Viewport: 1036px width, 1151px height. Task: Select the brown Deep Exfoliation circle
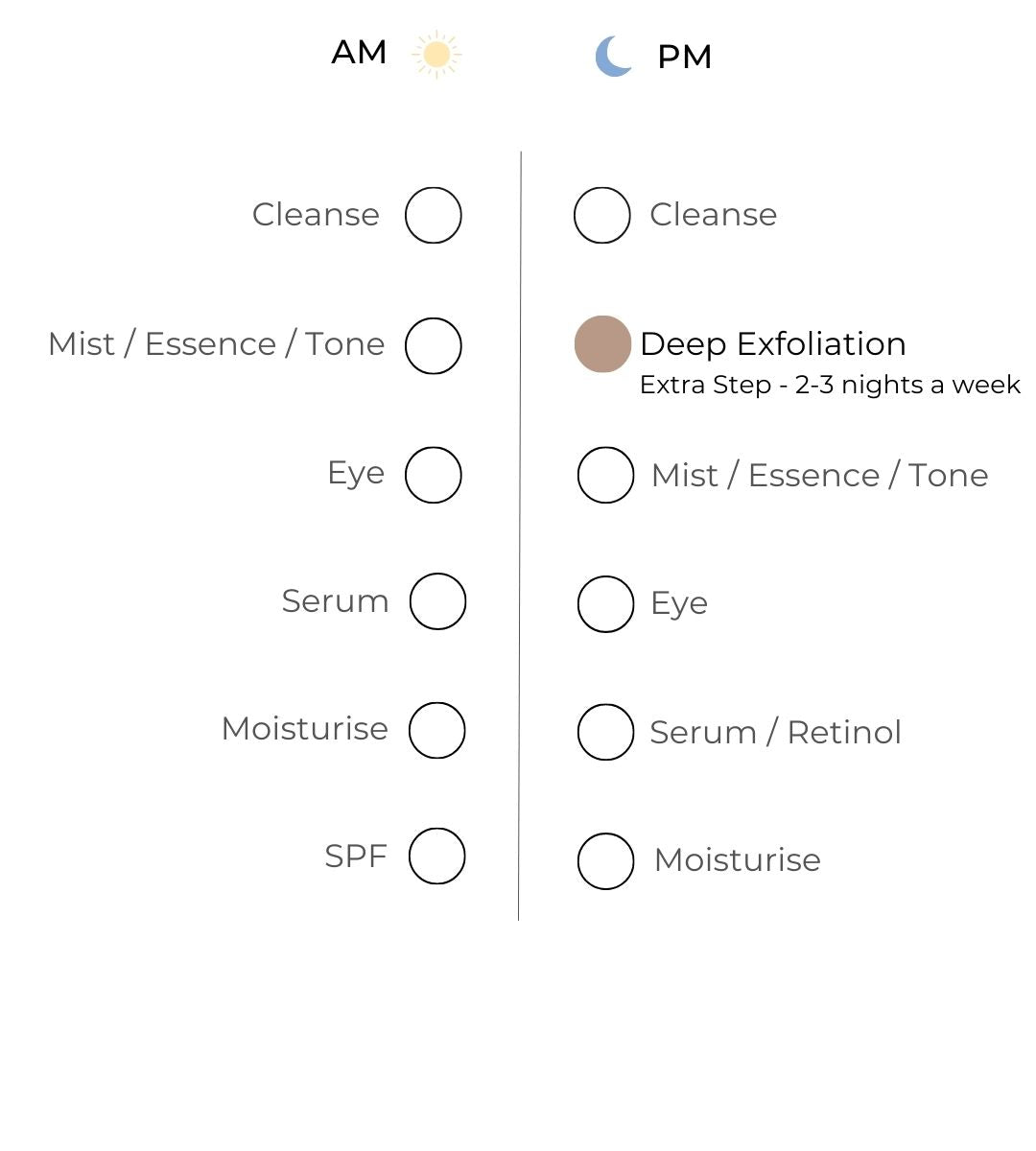coord(602,343)
